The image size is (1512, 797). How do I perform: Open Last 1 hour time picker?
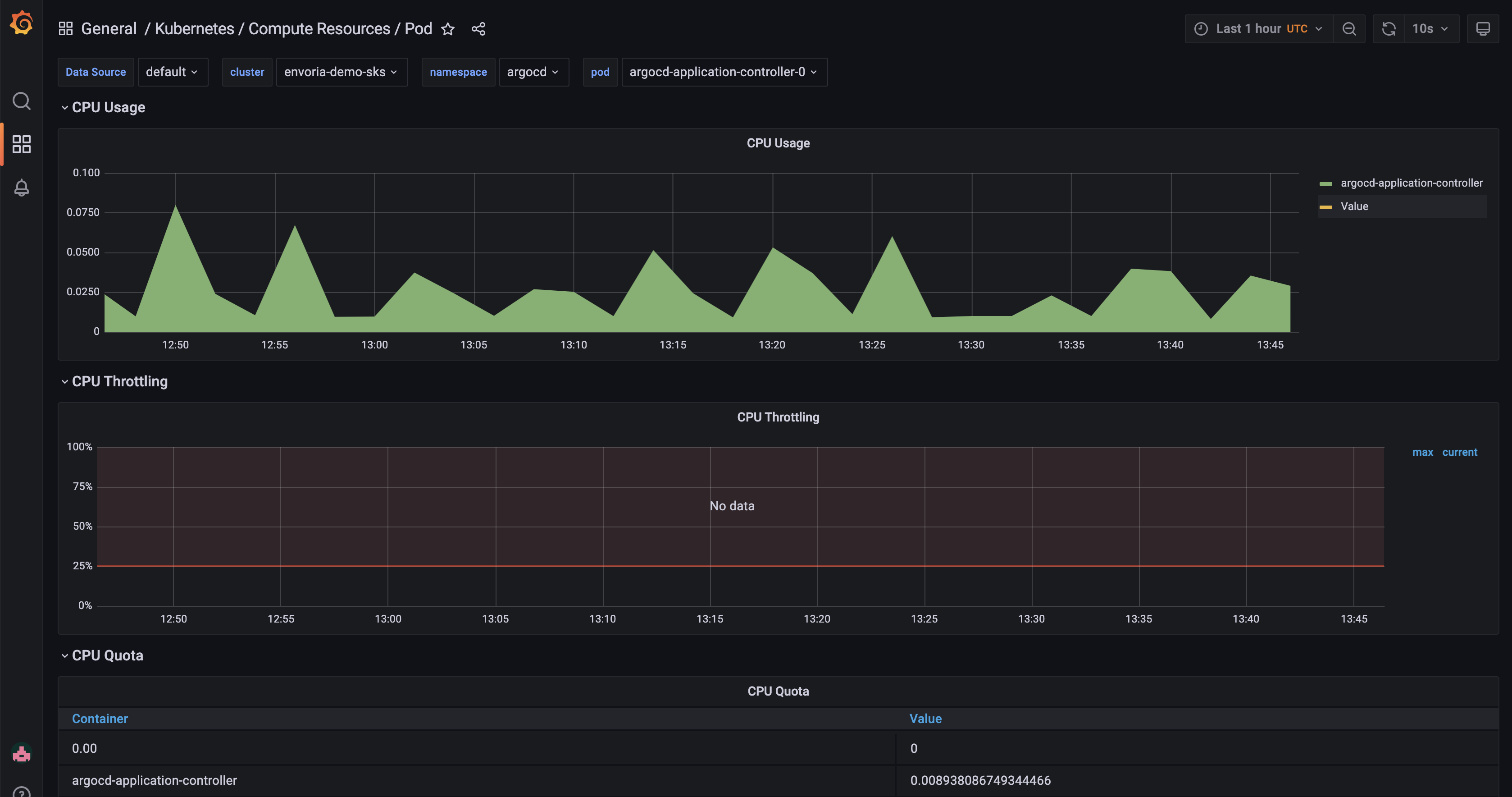(x=1259, y=29)
